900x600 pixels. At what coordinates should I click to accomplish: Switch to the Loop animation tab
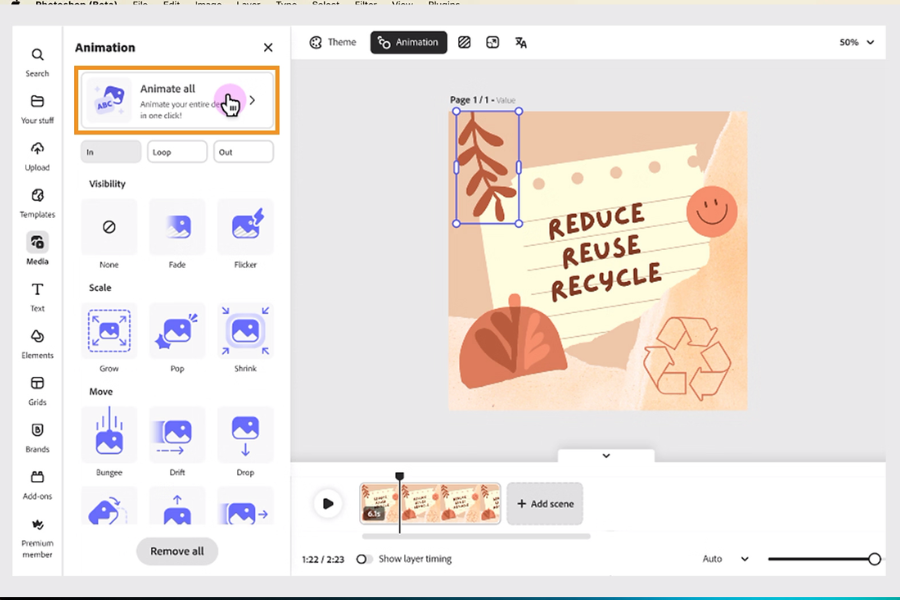coord(177,152)
